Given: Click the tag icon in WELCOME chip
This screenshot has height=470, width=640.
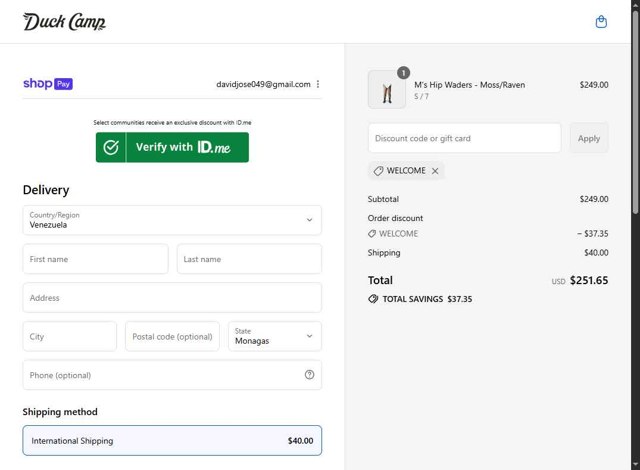Looking at the screenshot, I should [378, 171].
